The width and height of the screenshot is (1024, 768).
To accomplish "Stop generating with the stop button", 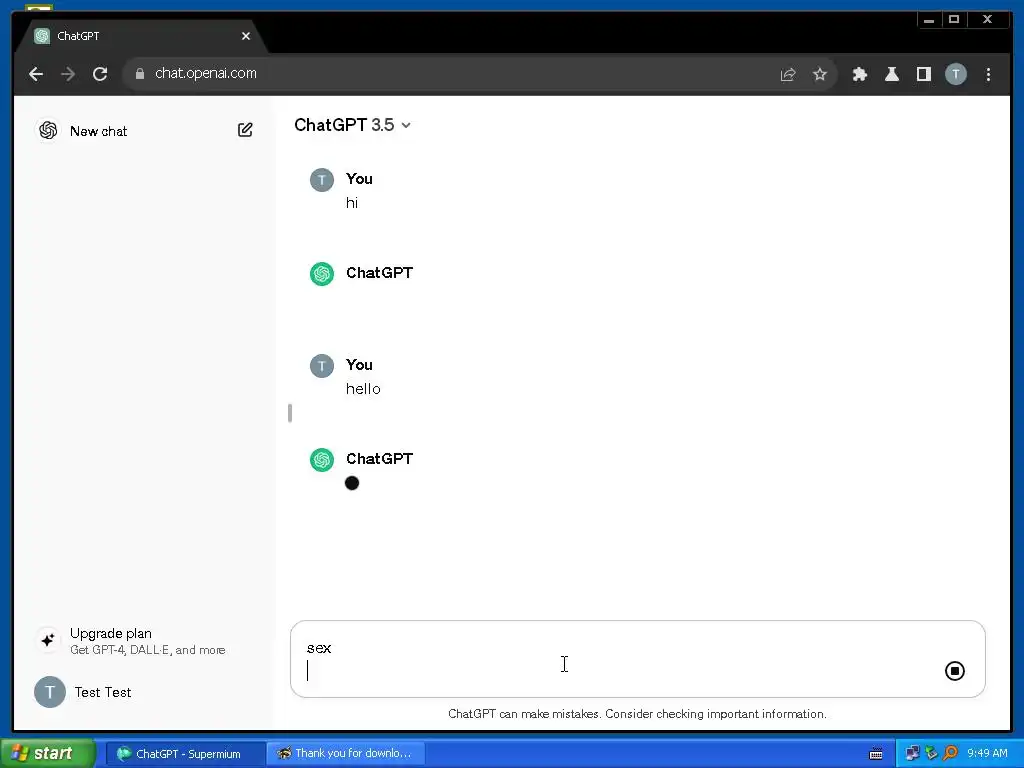I will pos(954,671).
